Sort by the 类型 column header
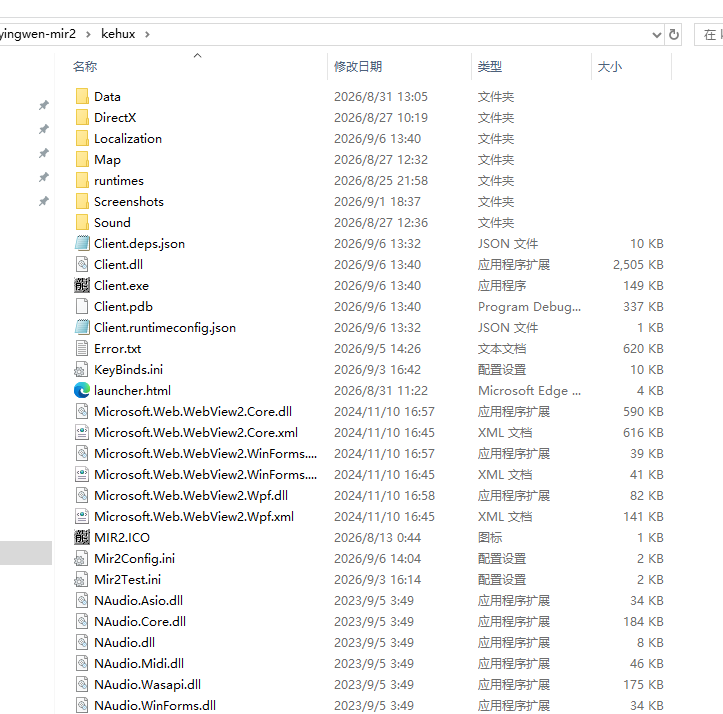This screenshot has height=714, width=723. [490, 66]
